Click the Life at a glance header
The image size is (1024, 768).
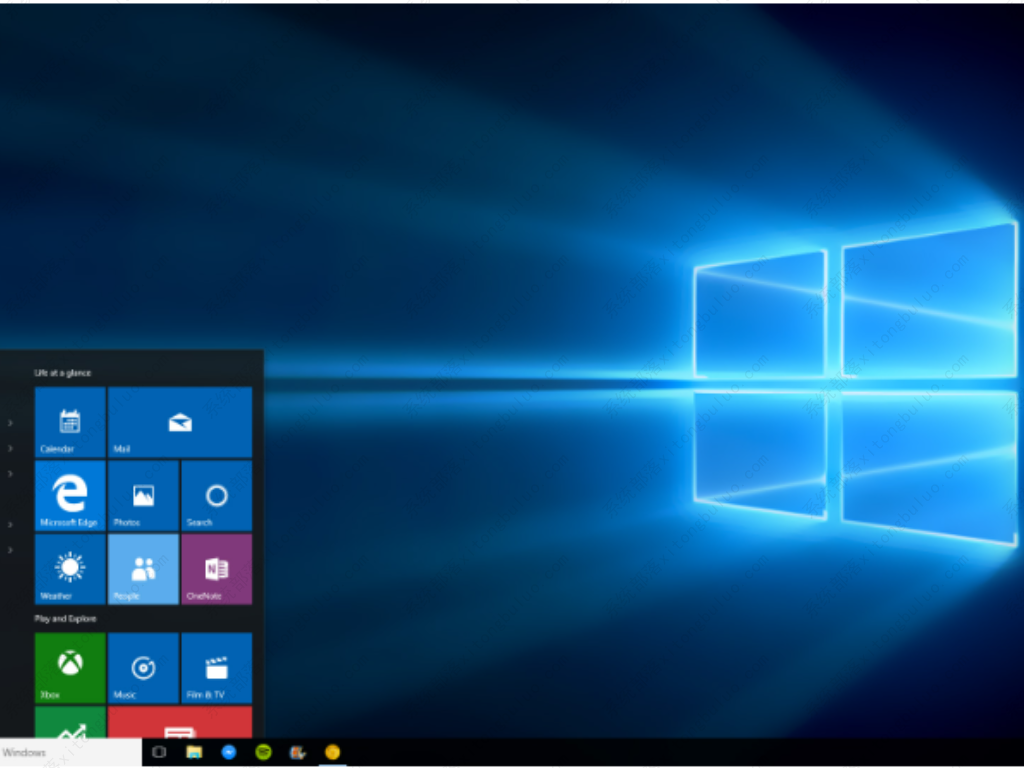(x=60, y=372)
